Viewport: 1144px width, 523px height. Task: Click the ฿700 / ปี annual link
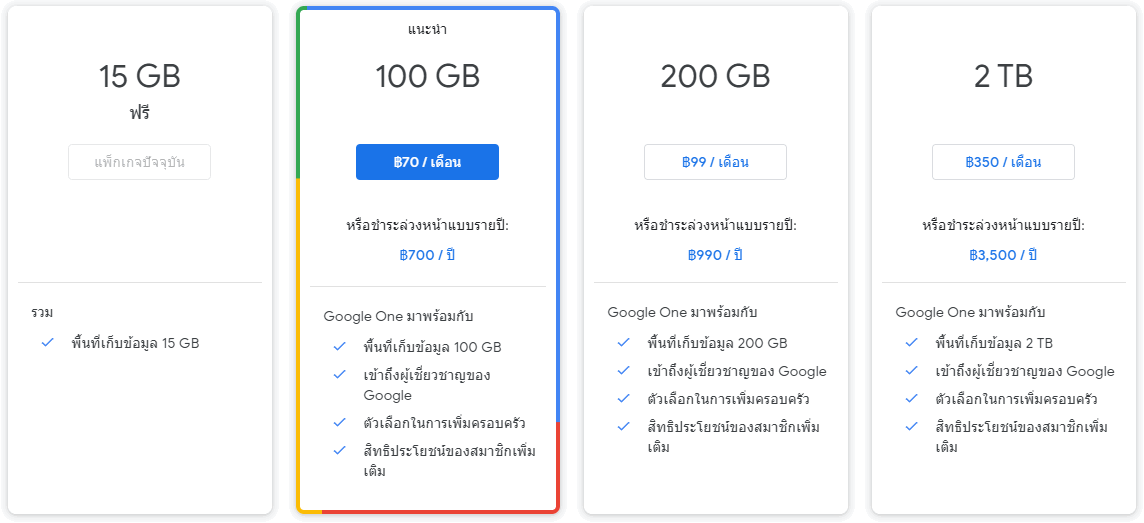click(x=427, y=255)
